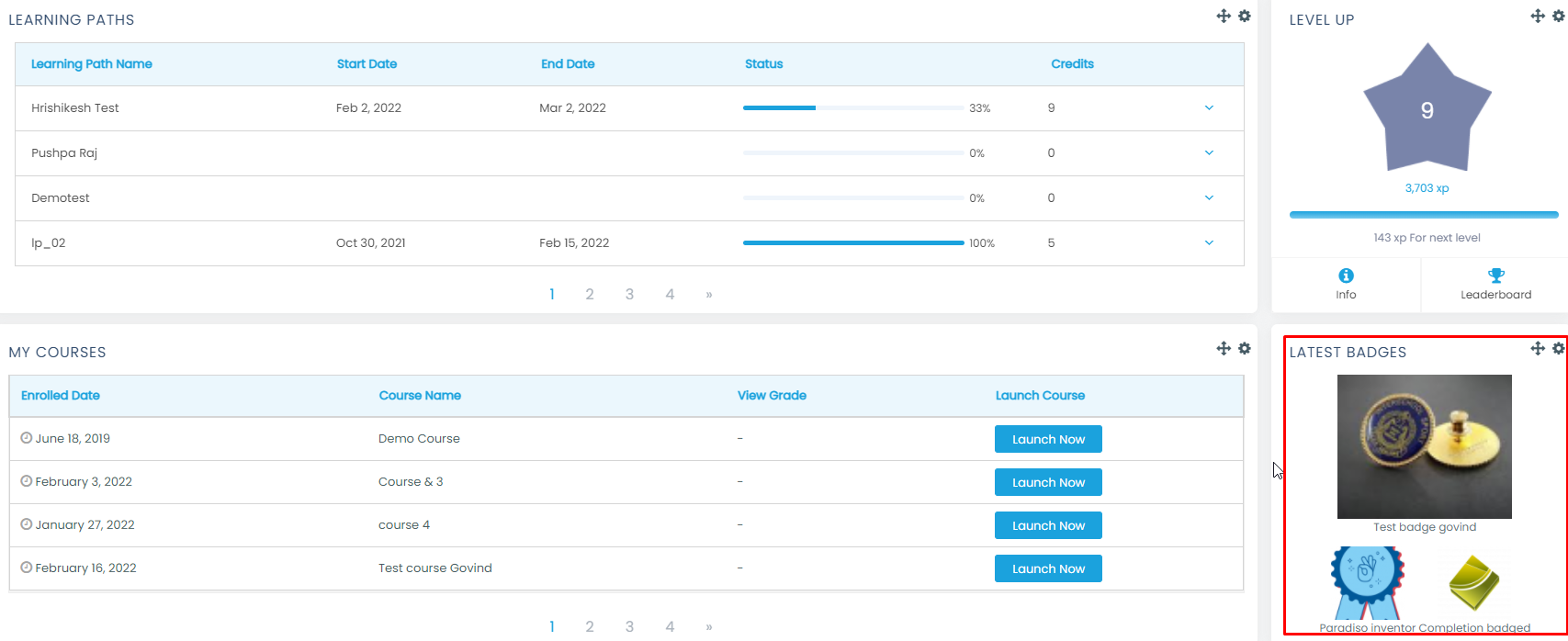Expand the Hrishikesh Test learning path row
Screen dimensions: 1568x641
1209,107
